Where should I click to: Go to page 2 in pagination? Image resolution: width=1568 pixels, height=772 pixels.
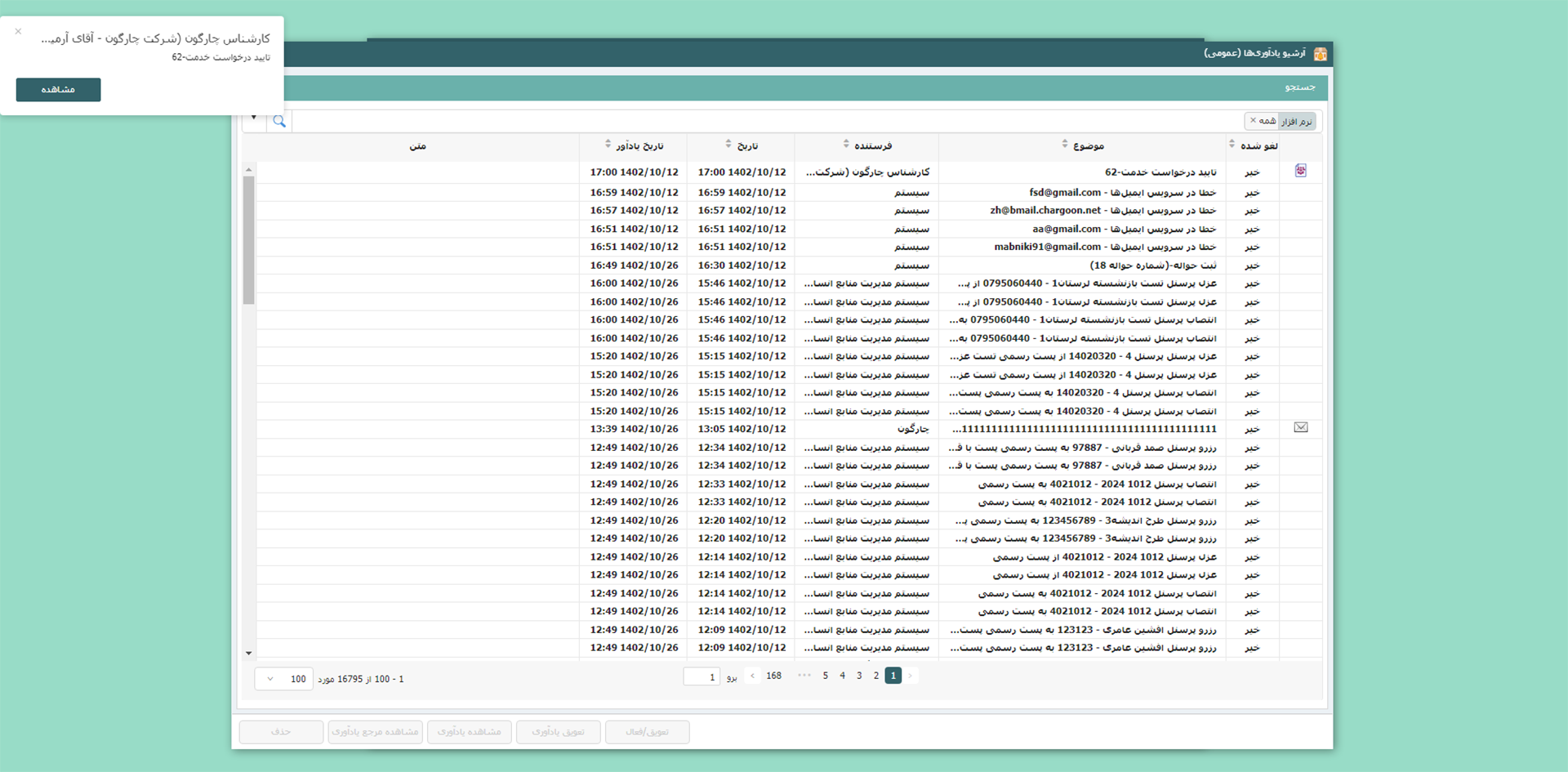pos(875,676)
